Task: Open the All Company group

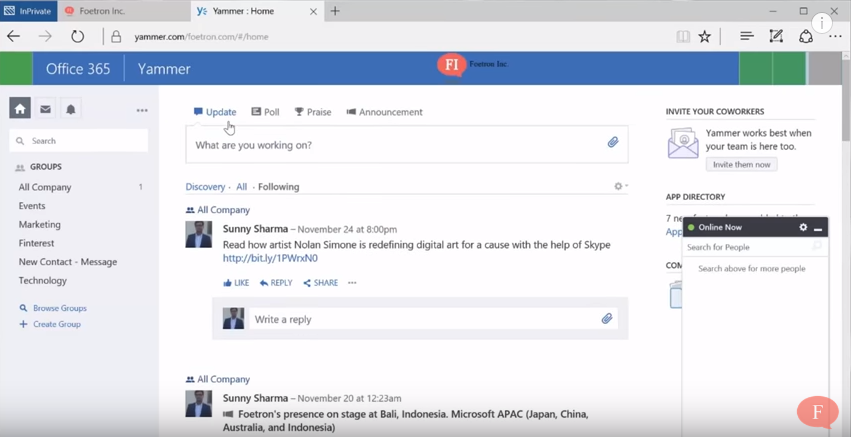Action: pyautogui.click(x=45, y=187)
